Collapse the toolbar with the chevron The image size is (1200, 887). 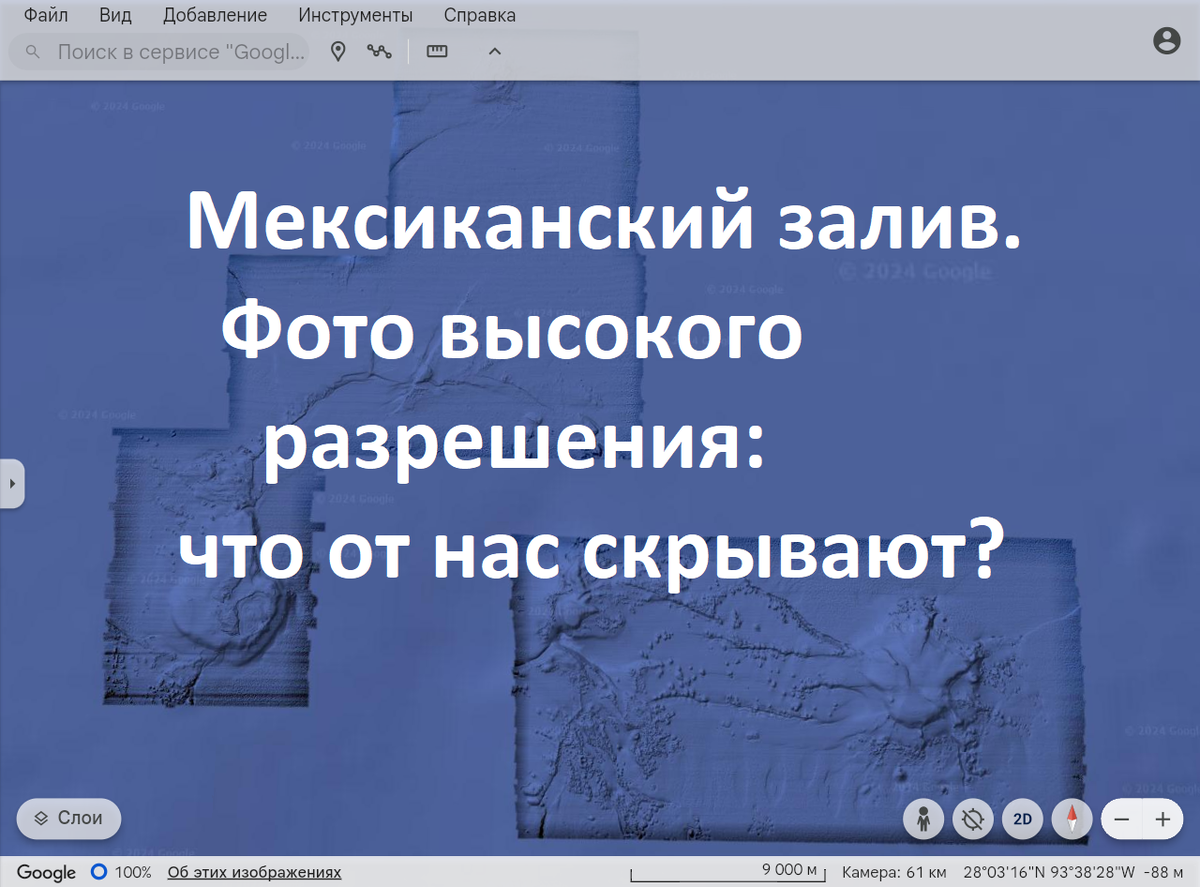(494, 51)
